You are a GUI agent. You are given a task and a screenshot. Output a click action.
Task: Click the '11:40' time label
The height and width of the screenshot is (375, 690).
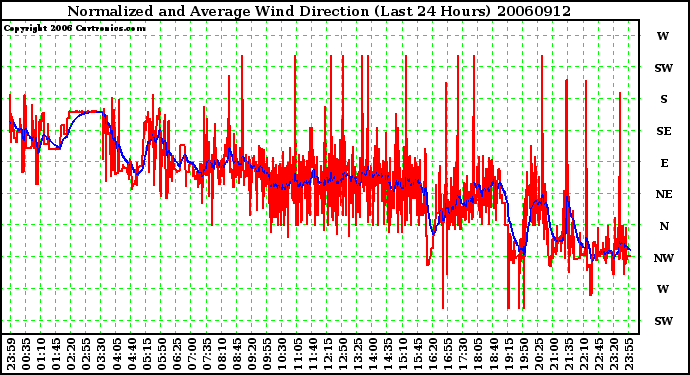point(313,354)
